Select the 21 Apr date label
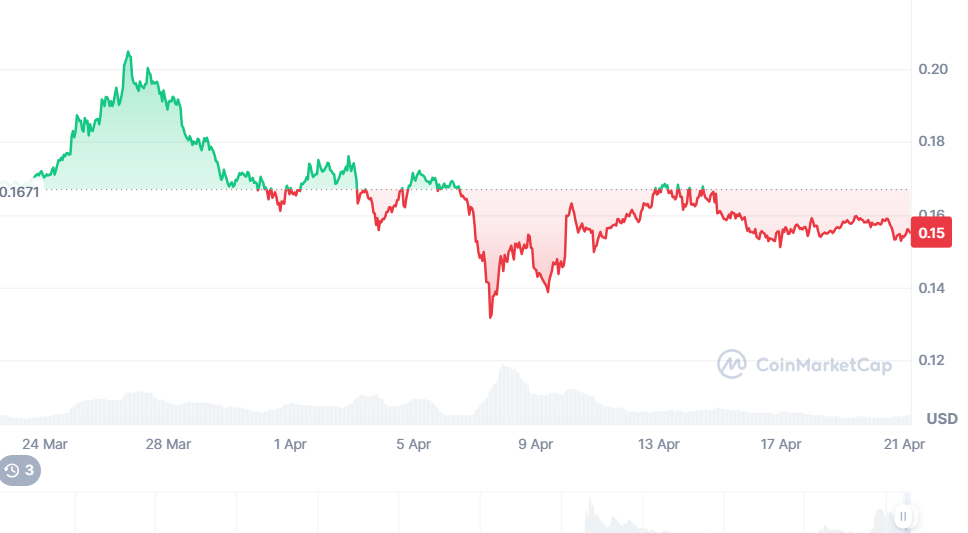Image resolution: width=968 pixels, height=533 pixels. tap(906, 444)
